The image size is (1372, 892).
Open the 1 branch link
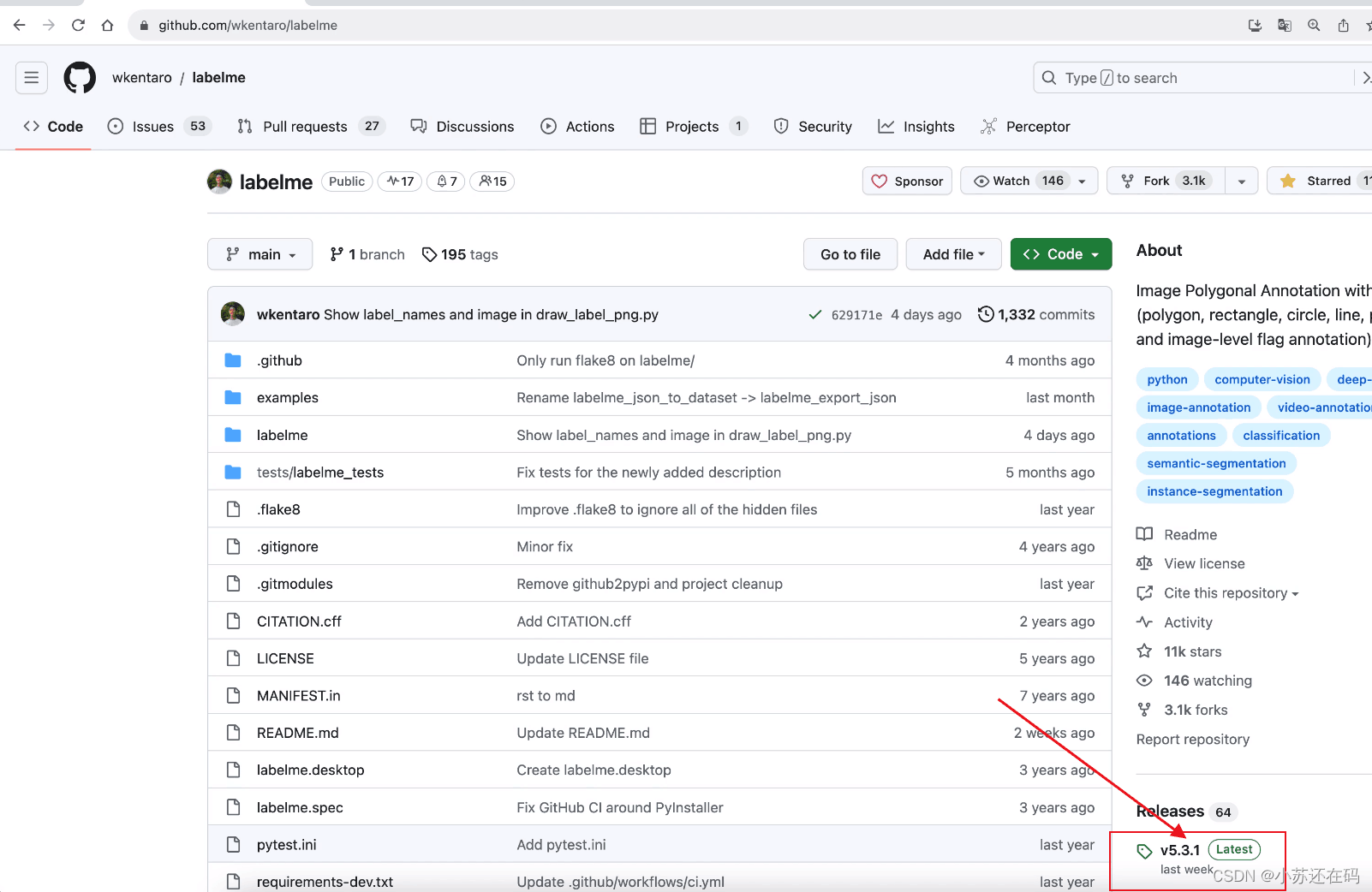point(367,254)
